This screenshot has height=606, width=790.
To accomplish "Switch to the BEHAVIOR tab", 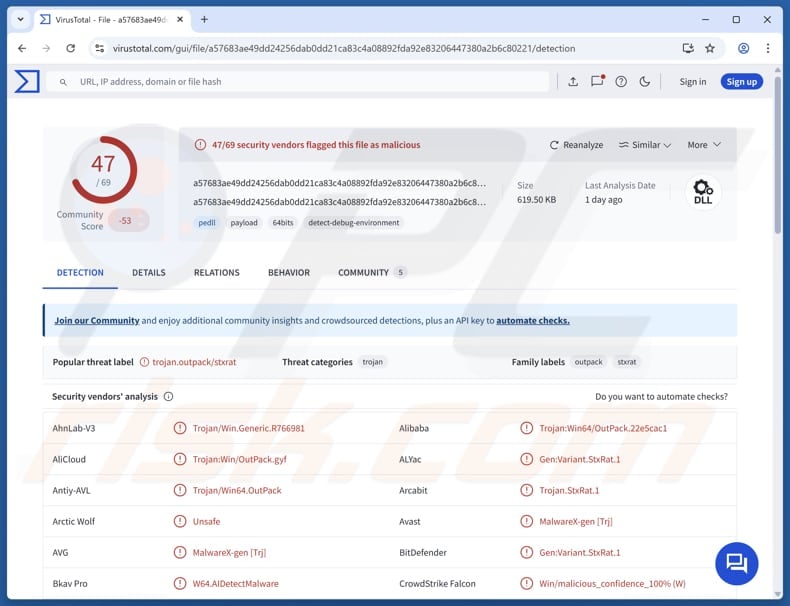I will (289, 273).
